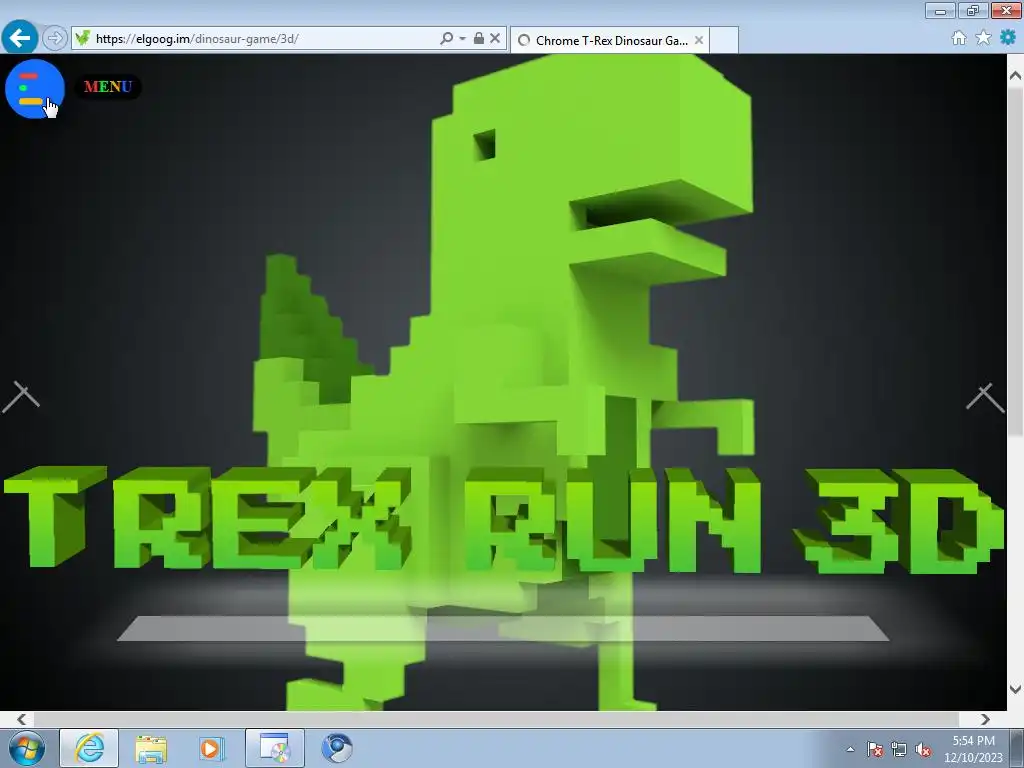Click the muted volume speaker tray icon
This screenshot has width=1024, height=768.
[x=923, y=750]
